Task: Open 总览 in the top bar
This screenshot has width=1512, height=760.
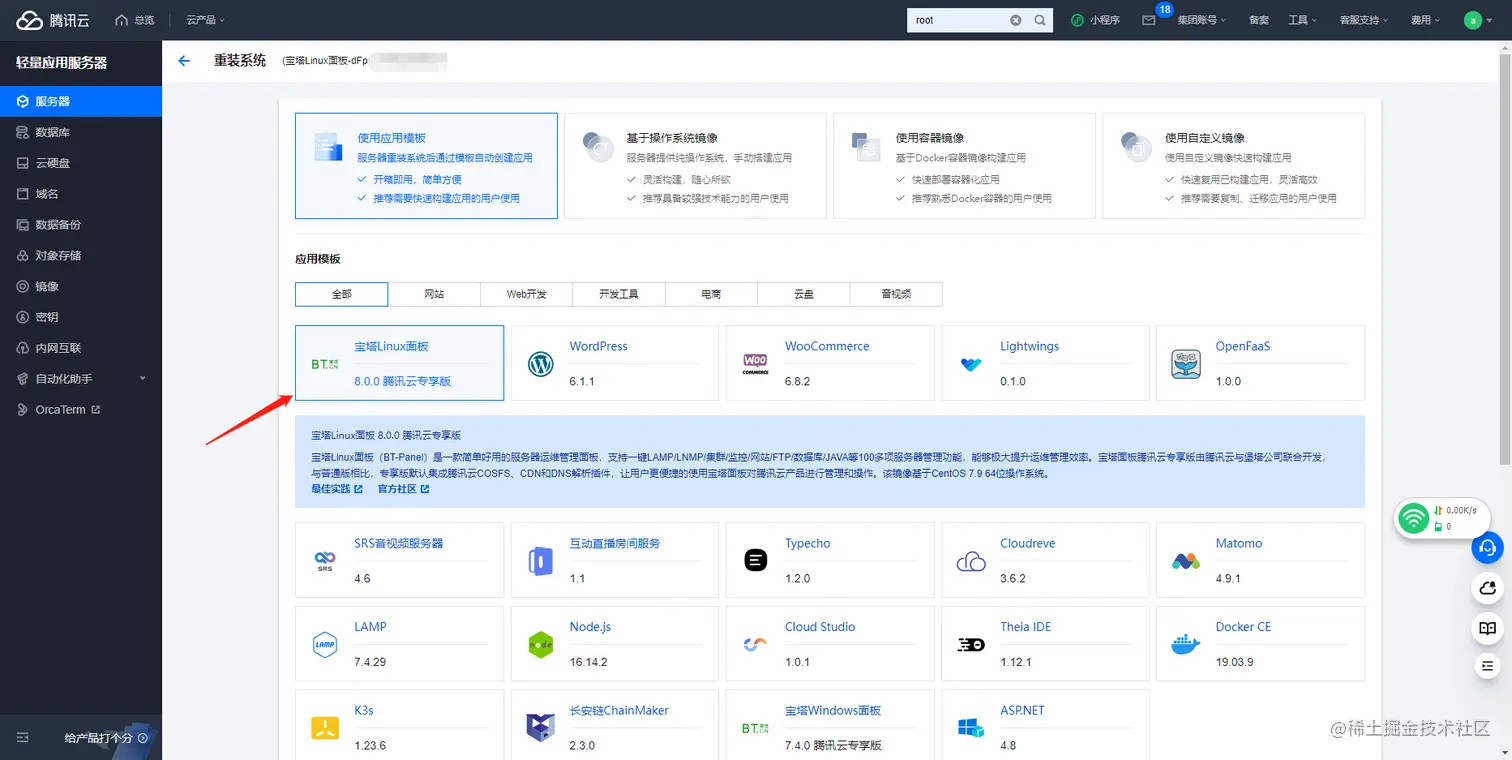Action: tap(136, 20)
